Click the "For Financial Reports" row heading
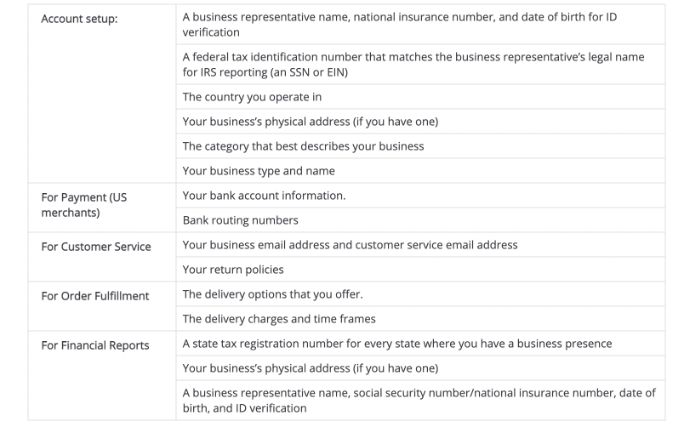 [95, 345]
